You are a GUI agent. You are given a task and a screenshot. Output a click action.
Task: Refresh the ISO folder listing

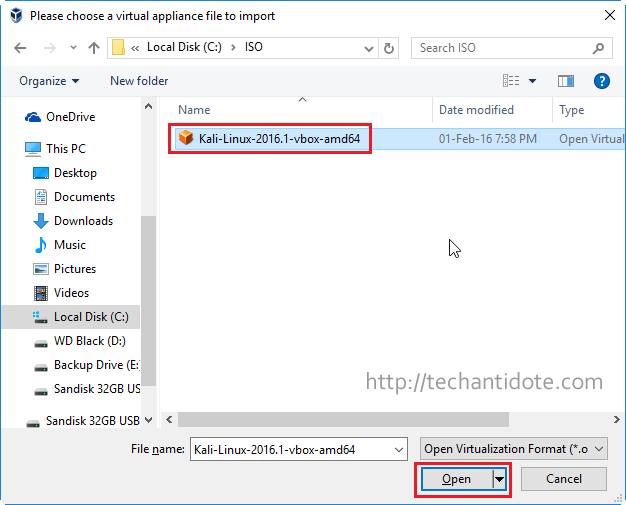[x=388, y=48]
